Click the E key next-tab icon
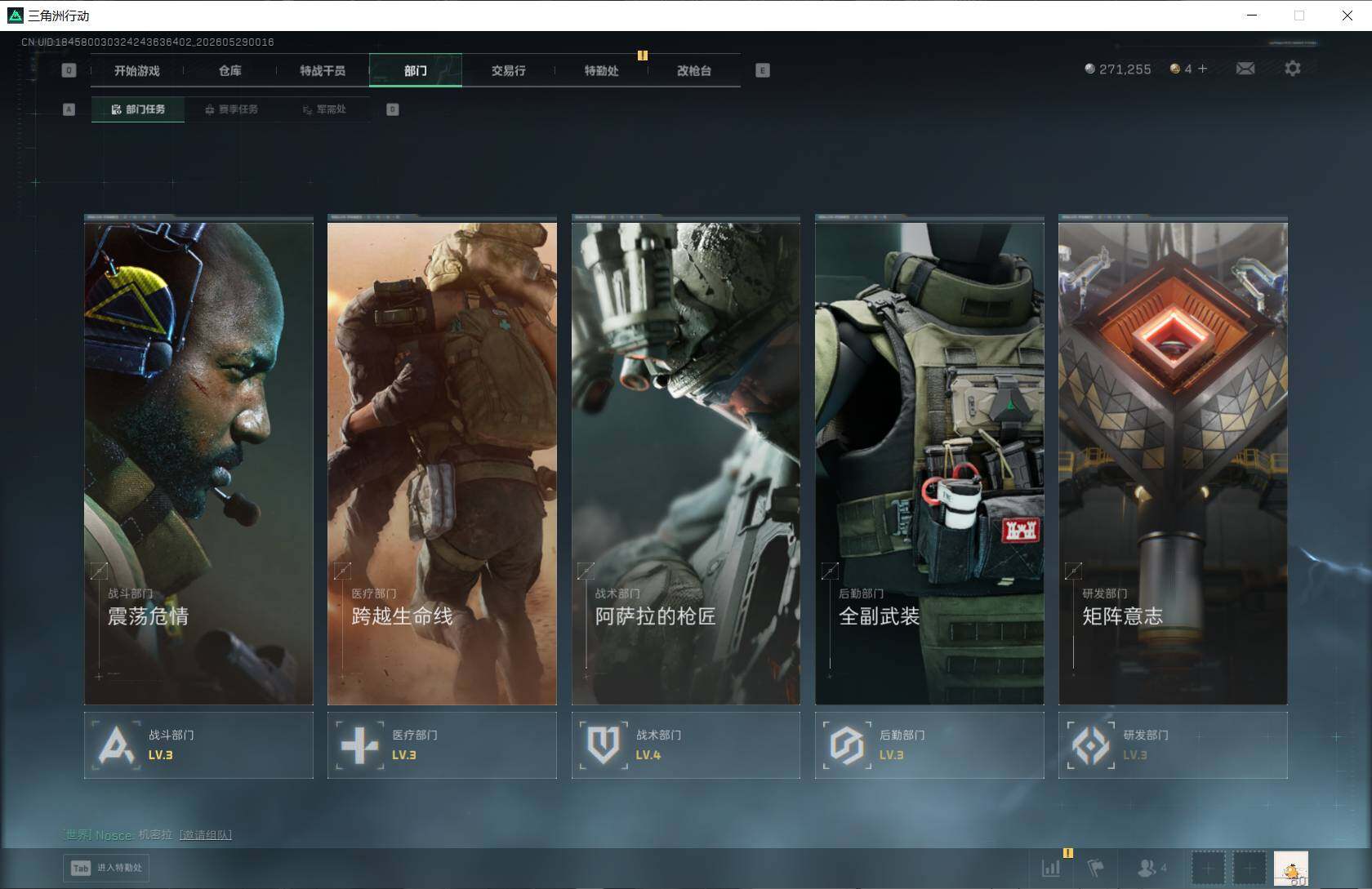This screenshot has height=889, width=1372. (763, 71)
